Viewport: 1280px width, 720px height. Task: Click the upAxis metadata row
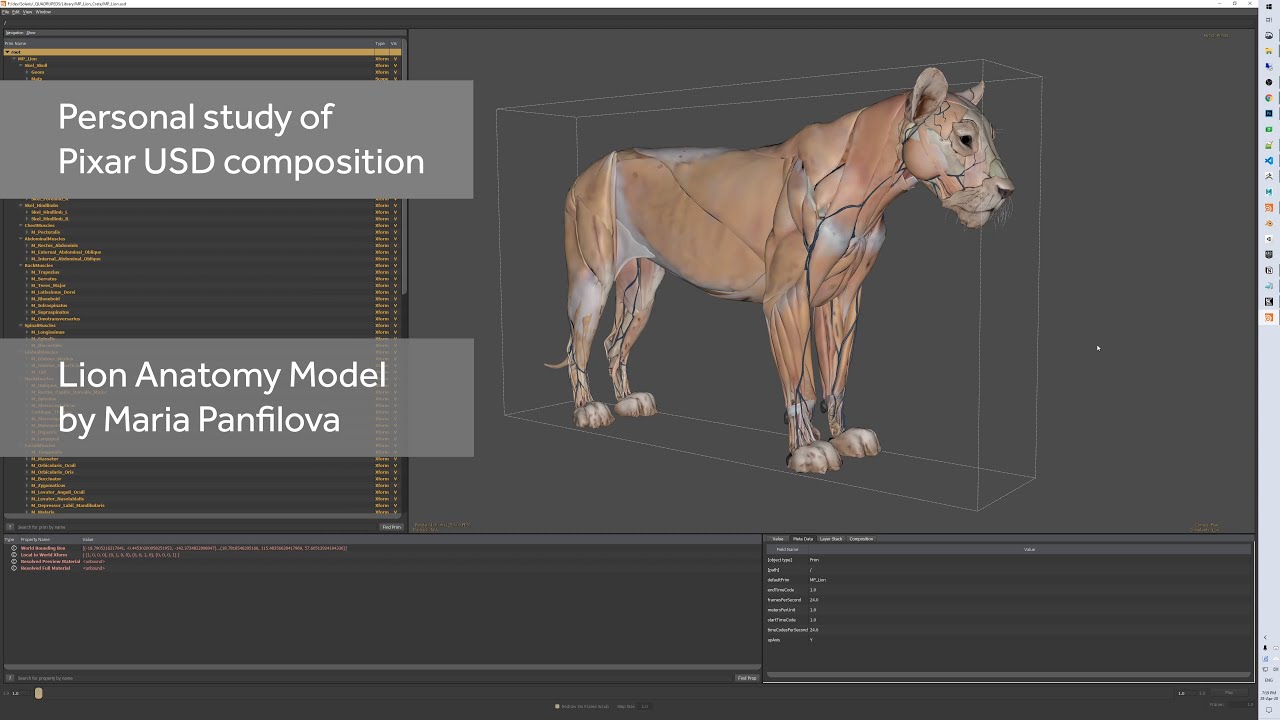tap(1009, 640)
